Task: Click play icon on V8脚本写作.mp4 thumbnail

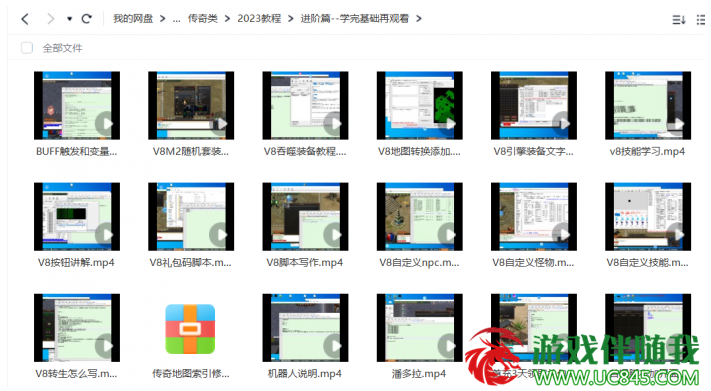Action: 334,235
